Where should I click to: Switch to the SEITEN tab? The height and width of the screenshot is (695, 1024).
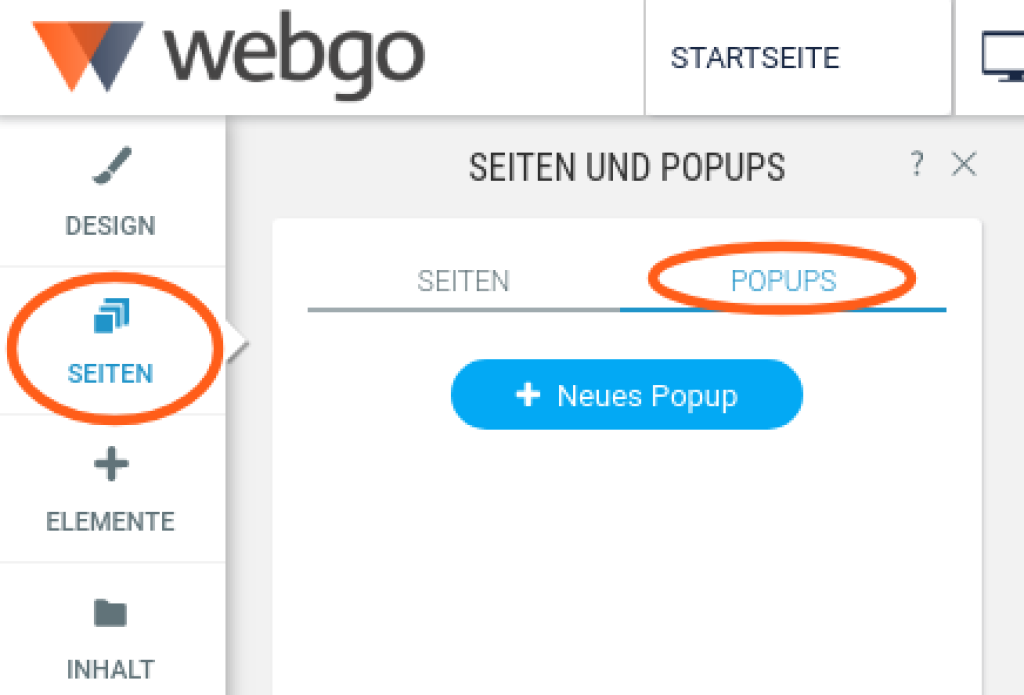coord(464,282)
